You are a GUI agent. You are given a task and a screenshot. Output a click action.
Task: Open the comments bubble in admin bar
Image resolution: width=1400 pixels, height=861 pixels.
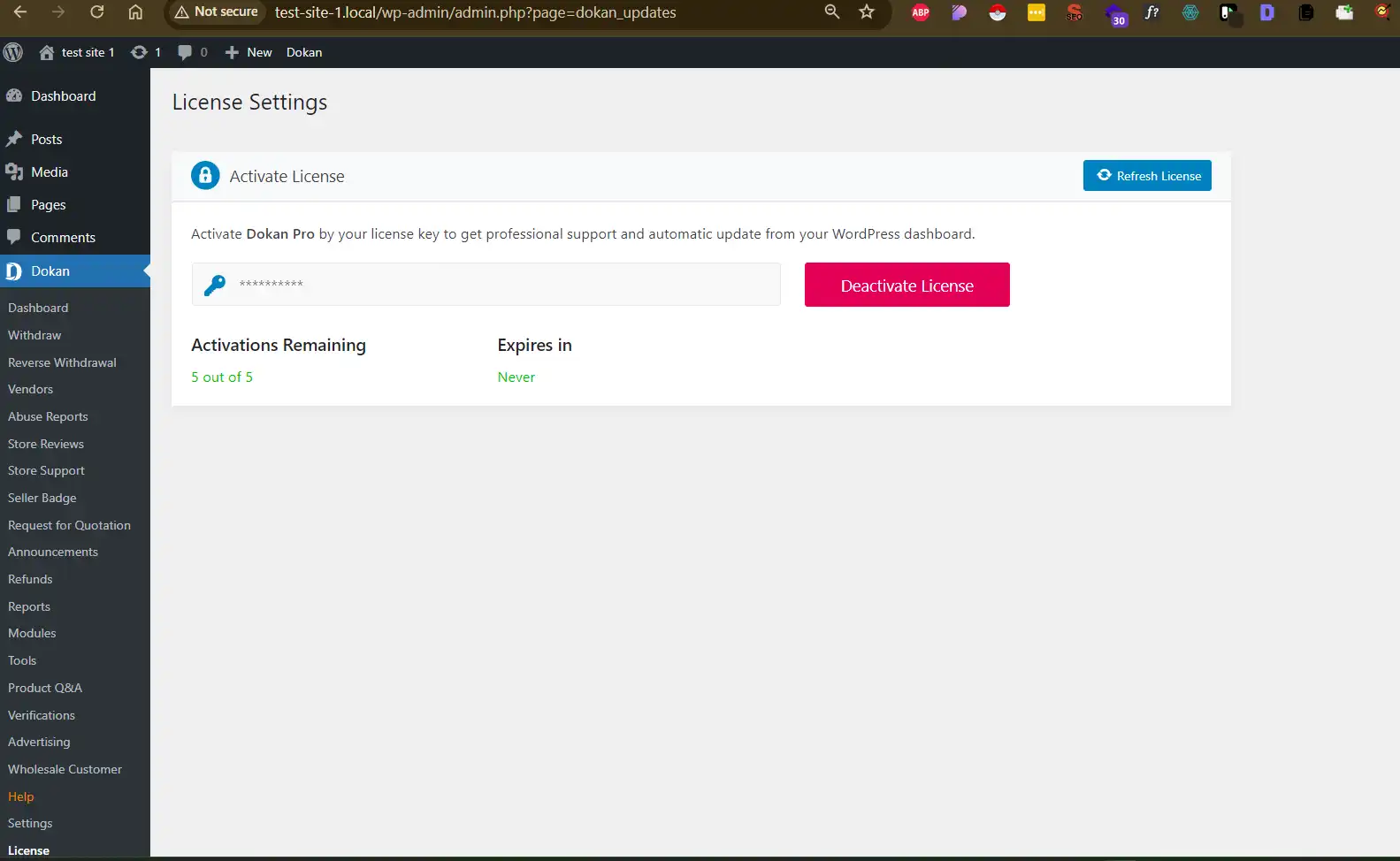[x=193, y=52]
